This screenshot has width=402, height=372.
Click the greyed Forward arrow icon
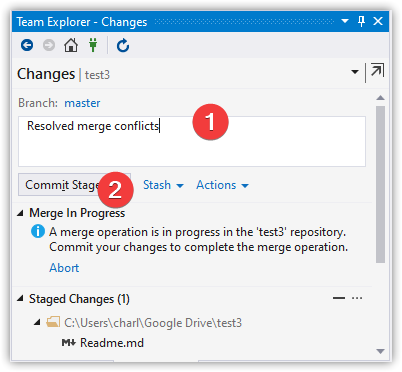(49, 45)
